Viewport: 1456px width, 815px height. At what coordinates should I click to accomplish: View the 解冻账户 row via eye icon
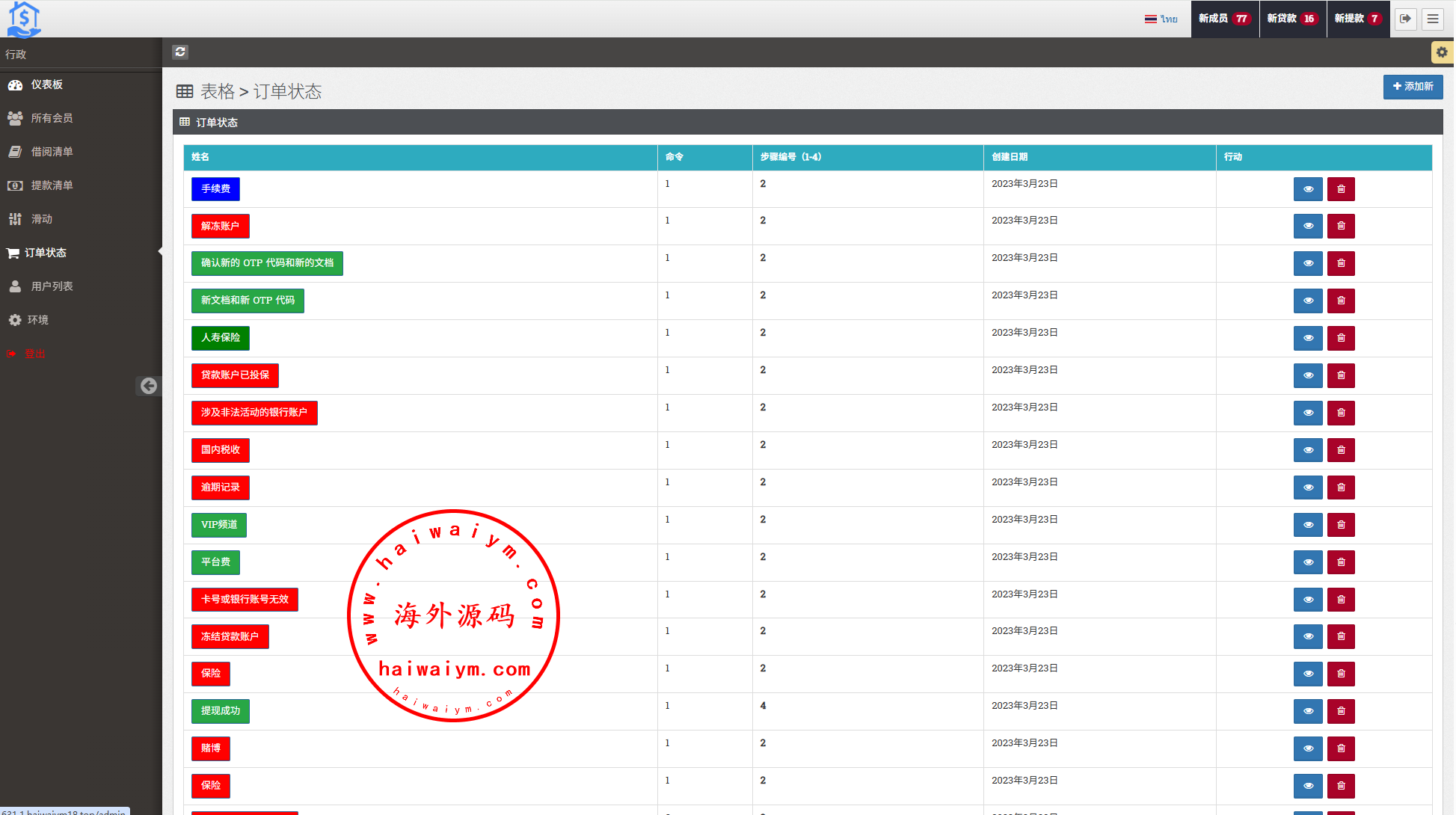click(1307, 226)
